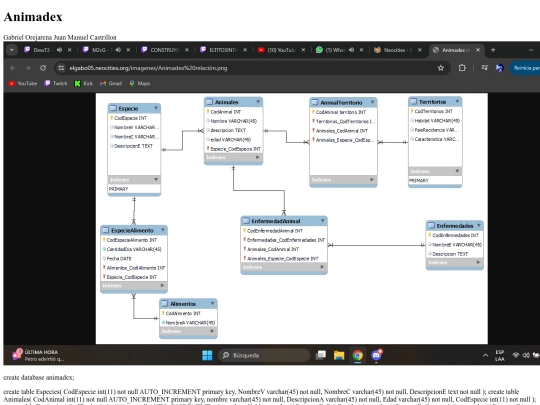Open the Kick bookmark

(84, 83)
